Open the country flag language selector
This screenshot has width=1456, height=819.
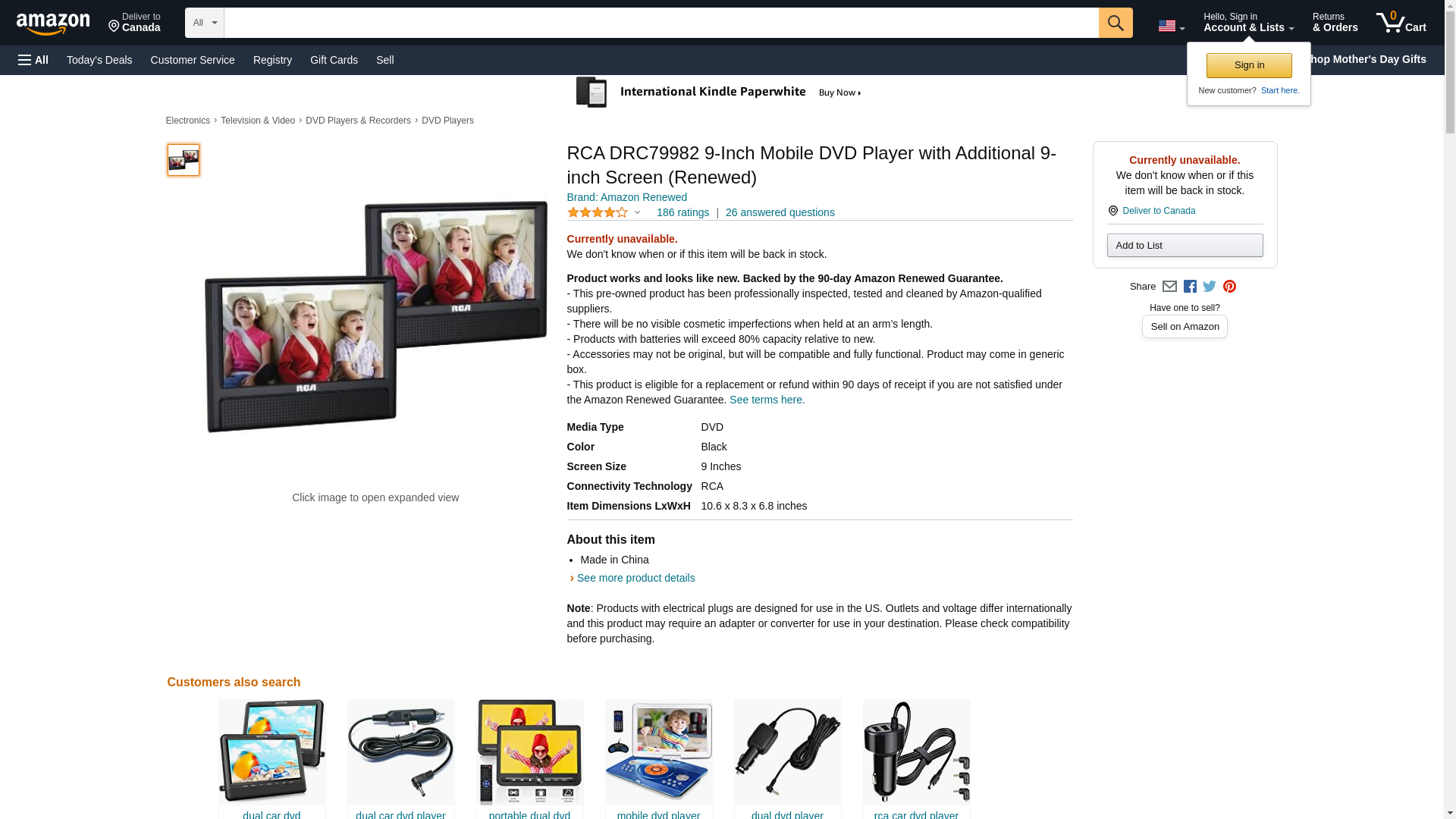1171,27
